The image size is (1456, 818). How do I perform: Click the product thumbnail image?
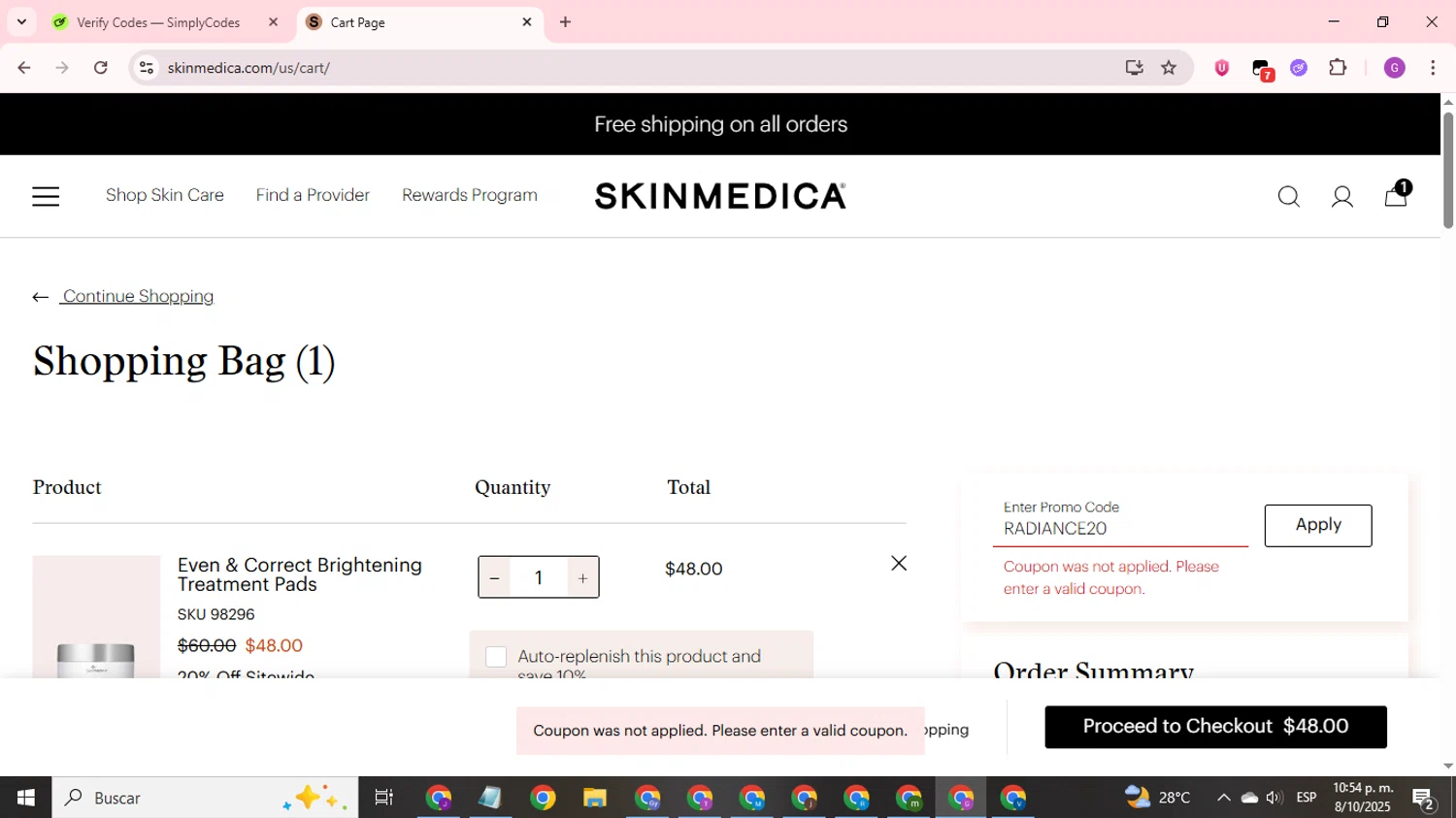pyautogui.click(x=96, y=616)
